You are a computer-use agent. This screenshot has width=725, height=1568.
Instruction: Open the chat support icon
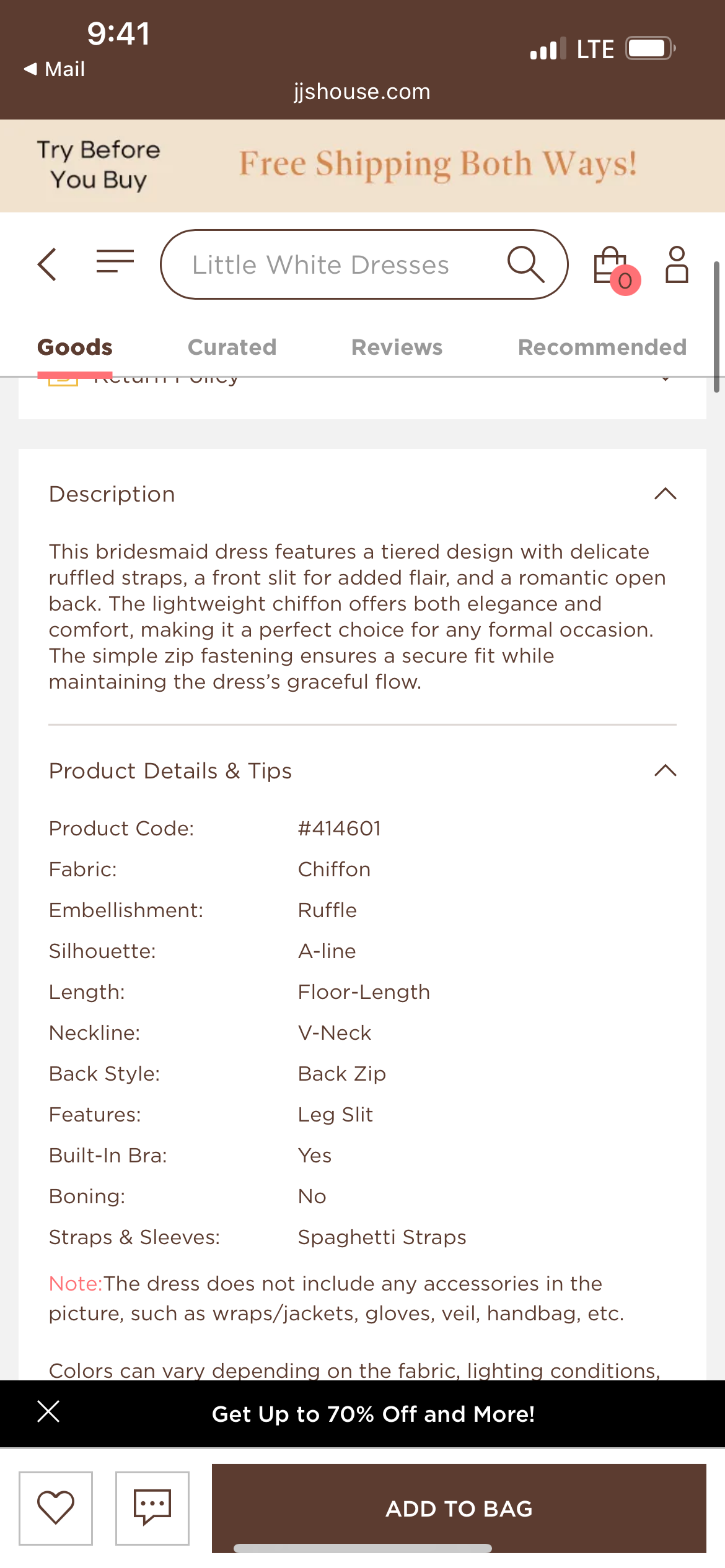tap(152, 1509)
